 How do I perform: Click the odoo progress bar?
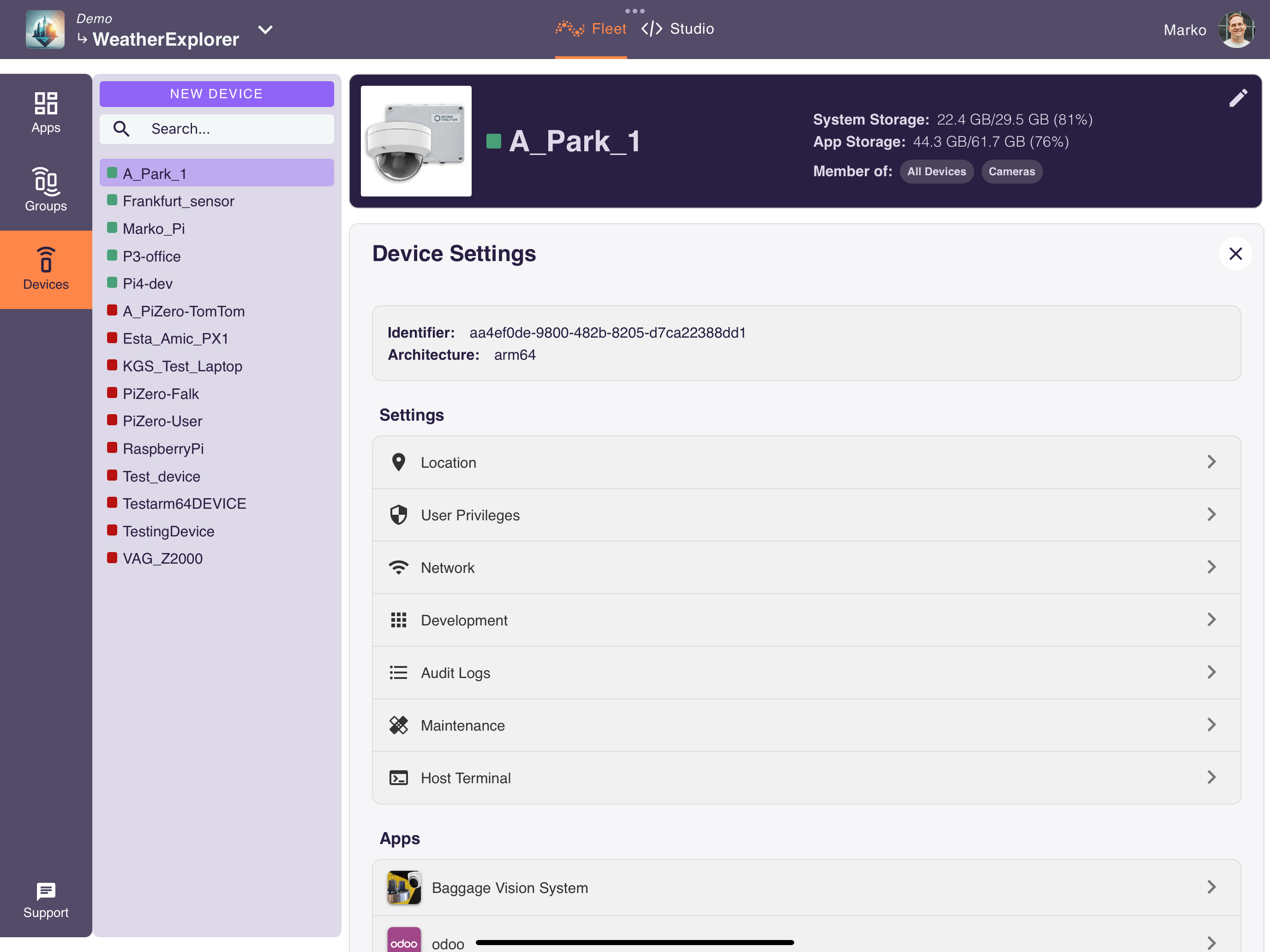(x=635, y=942)
